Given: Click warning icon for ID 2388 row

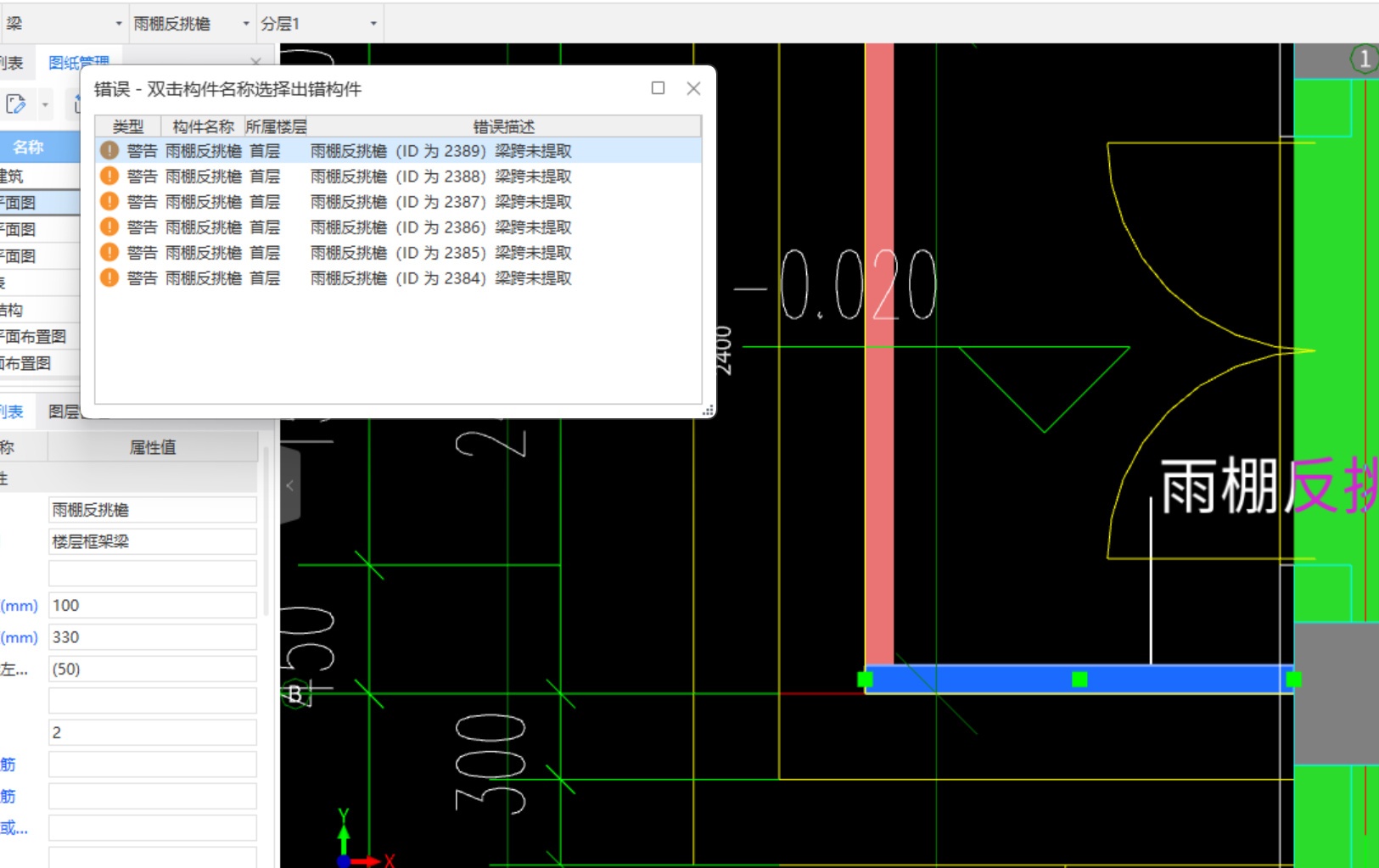Looking at the screenshot, I should tap(109, 176).
